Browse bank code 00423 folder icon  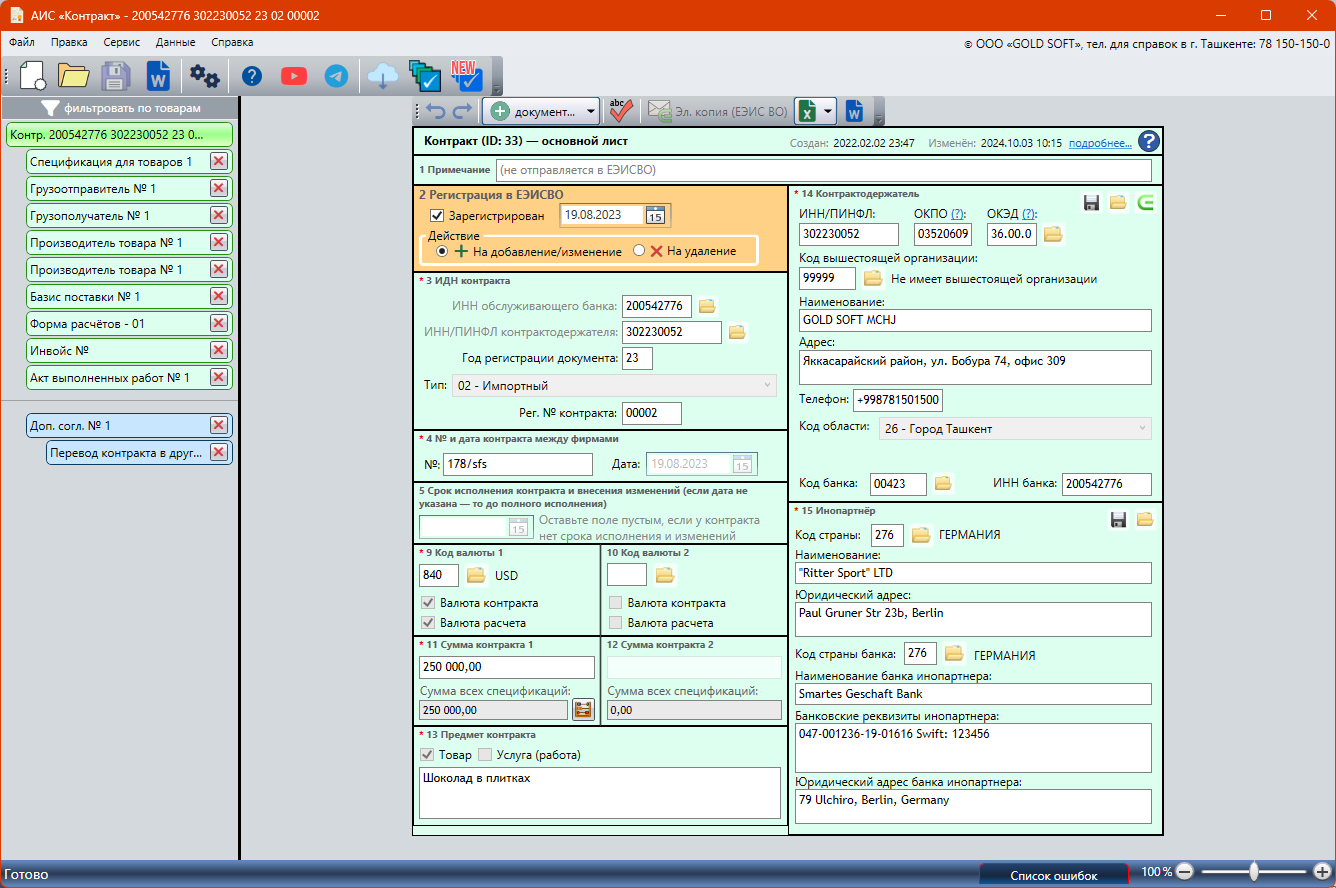942,484
